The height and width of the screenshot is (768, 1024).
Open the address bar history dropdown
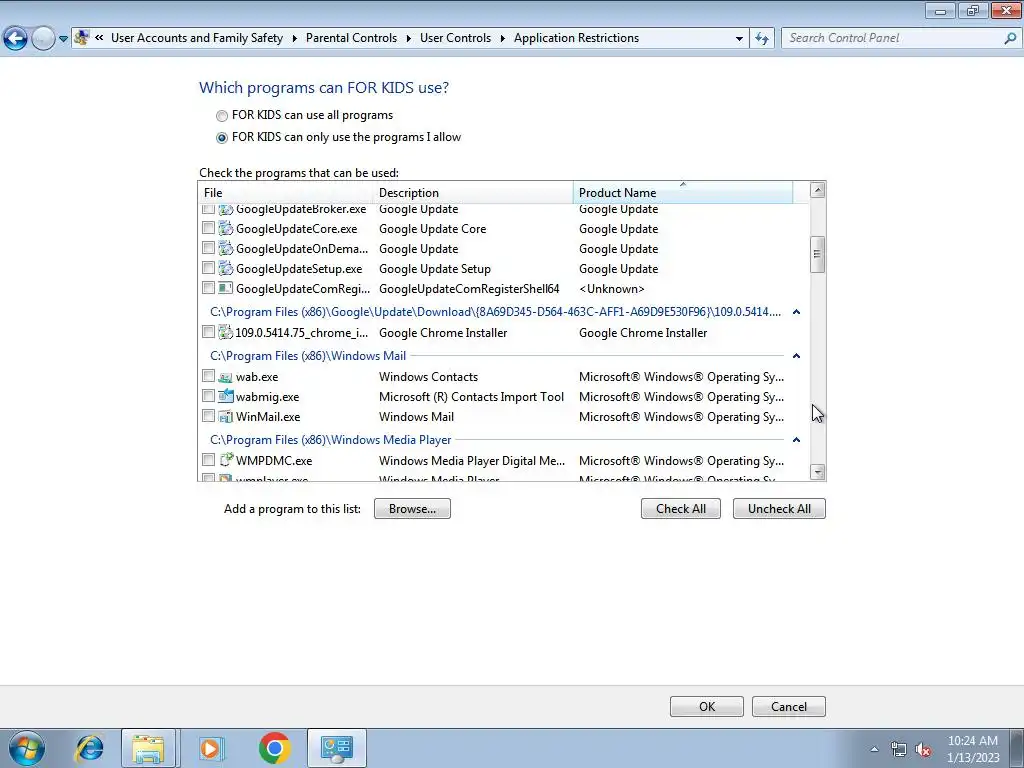click(x=739, y=38)
